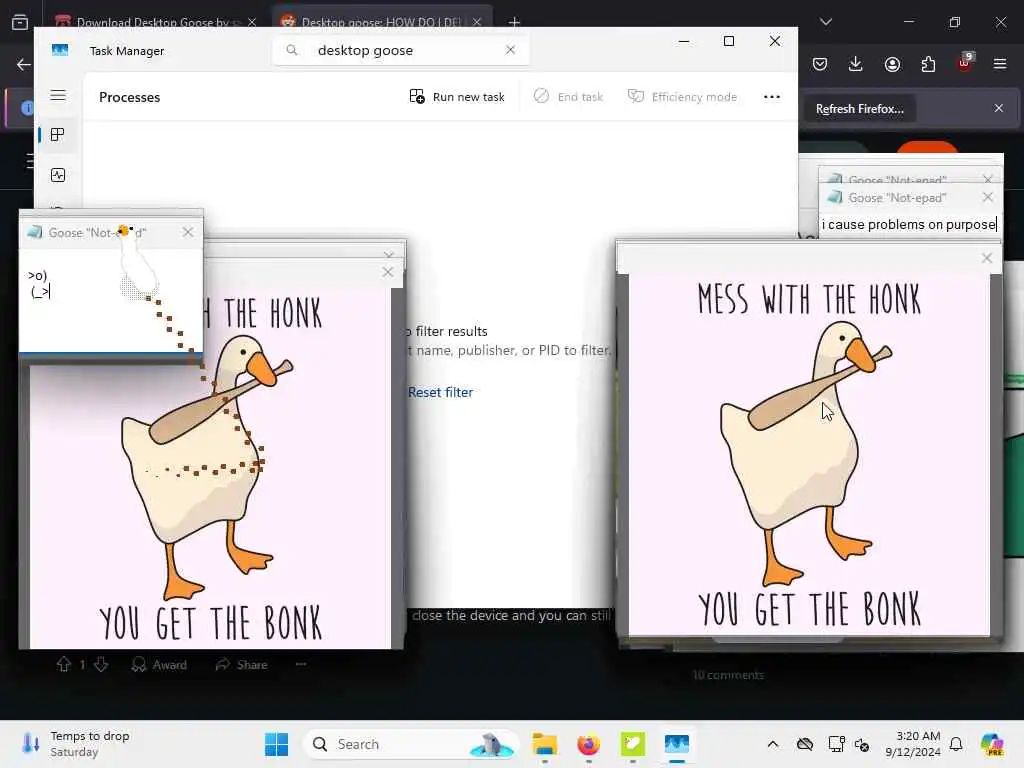1024x768 pixels.
Task: Open the Performance page icon in sidebar
Action: pos(57,174)
